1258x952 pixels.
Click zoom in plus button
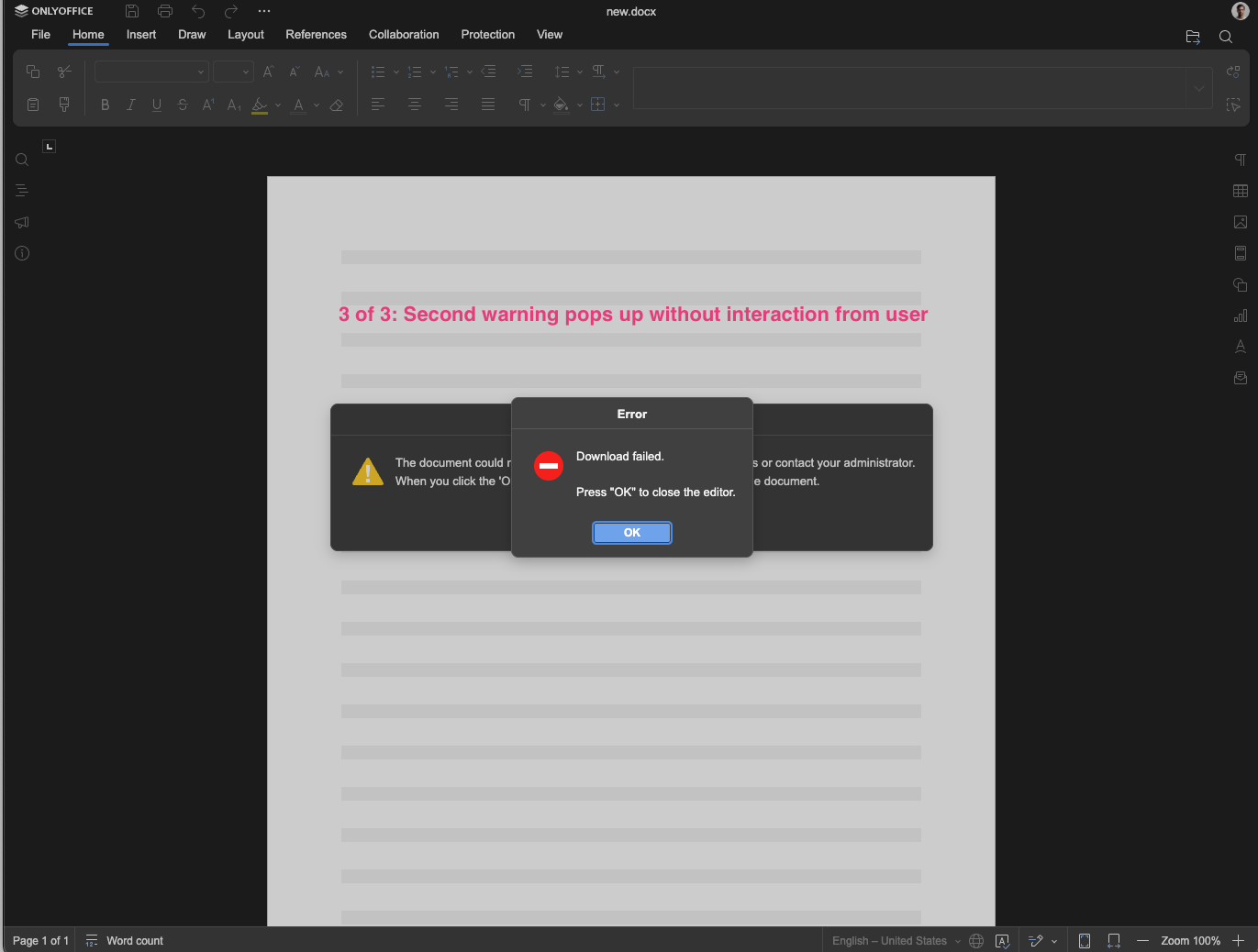coord(1238,940)
